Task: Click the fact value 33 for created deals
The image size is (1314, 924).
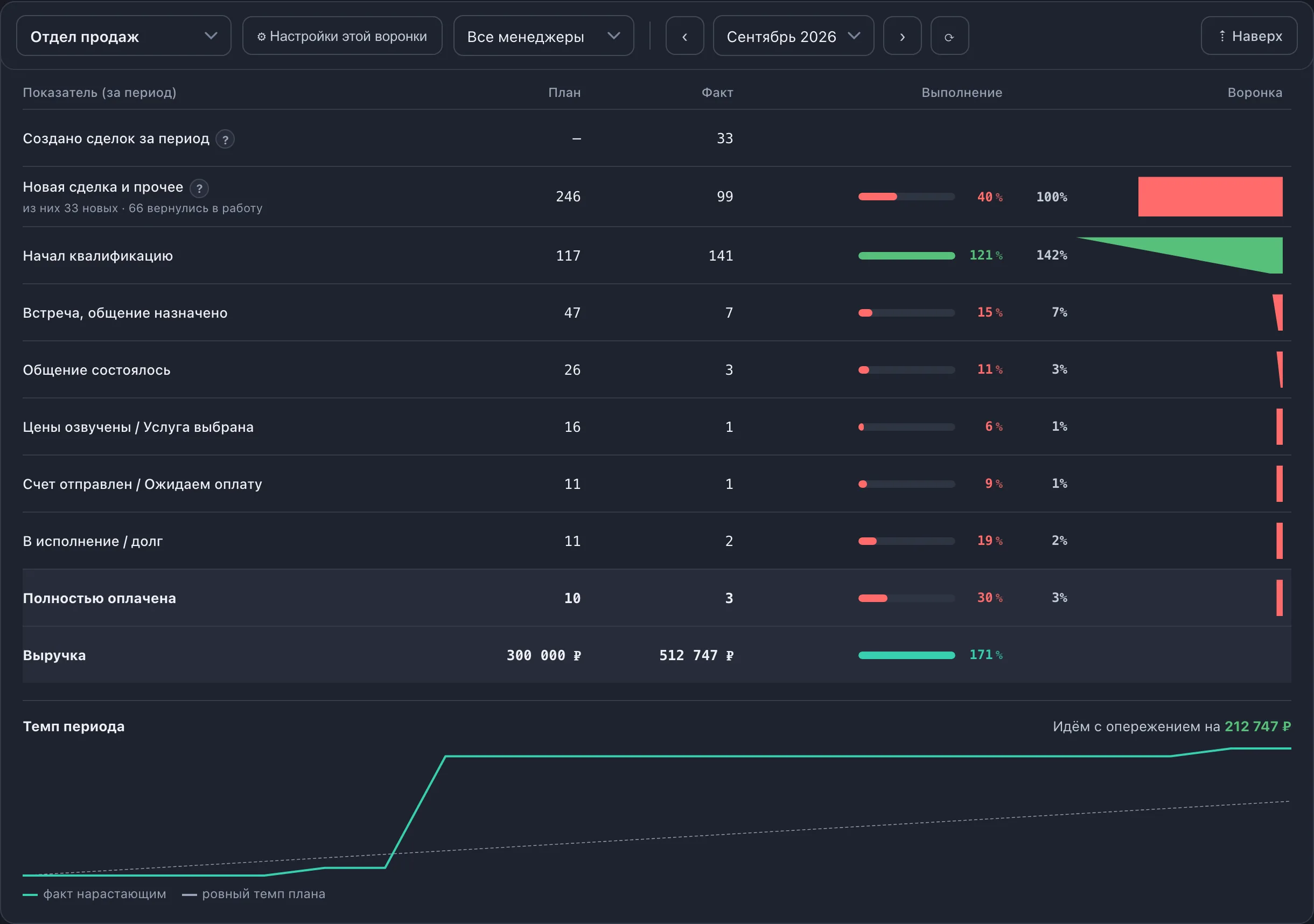Action: [x=725, y=138]
